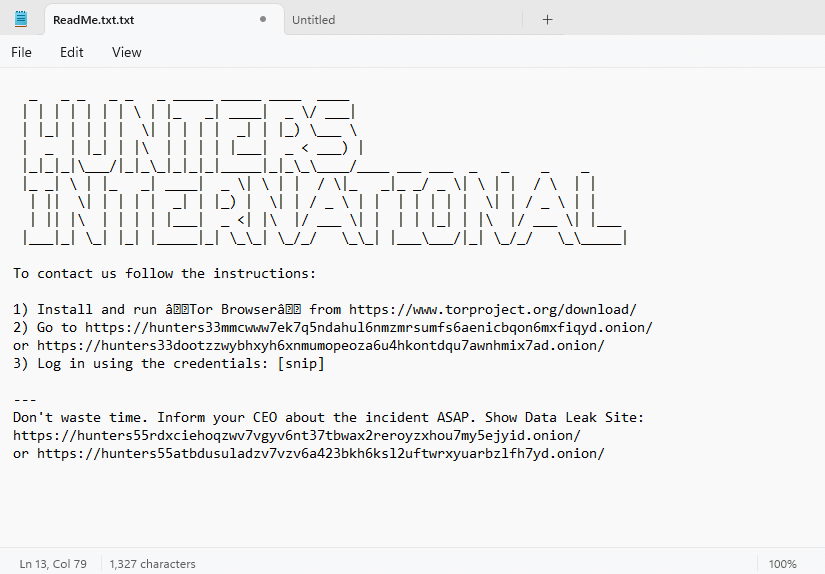825x574 pixels.
Task: Click the Notepad app icon
Action: click(21, 19)
